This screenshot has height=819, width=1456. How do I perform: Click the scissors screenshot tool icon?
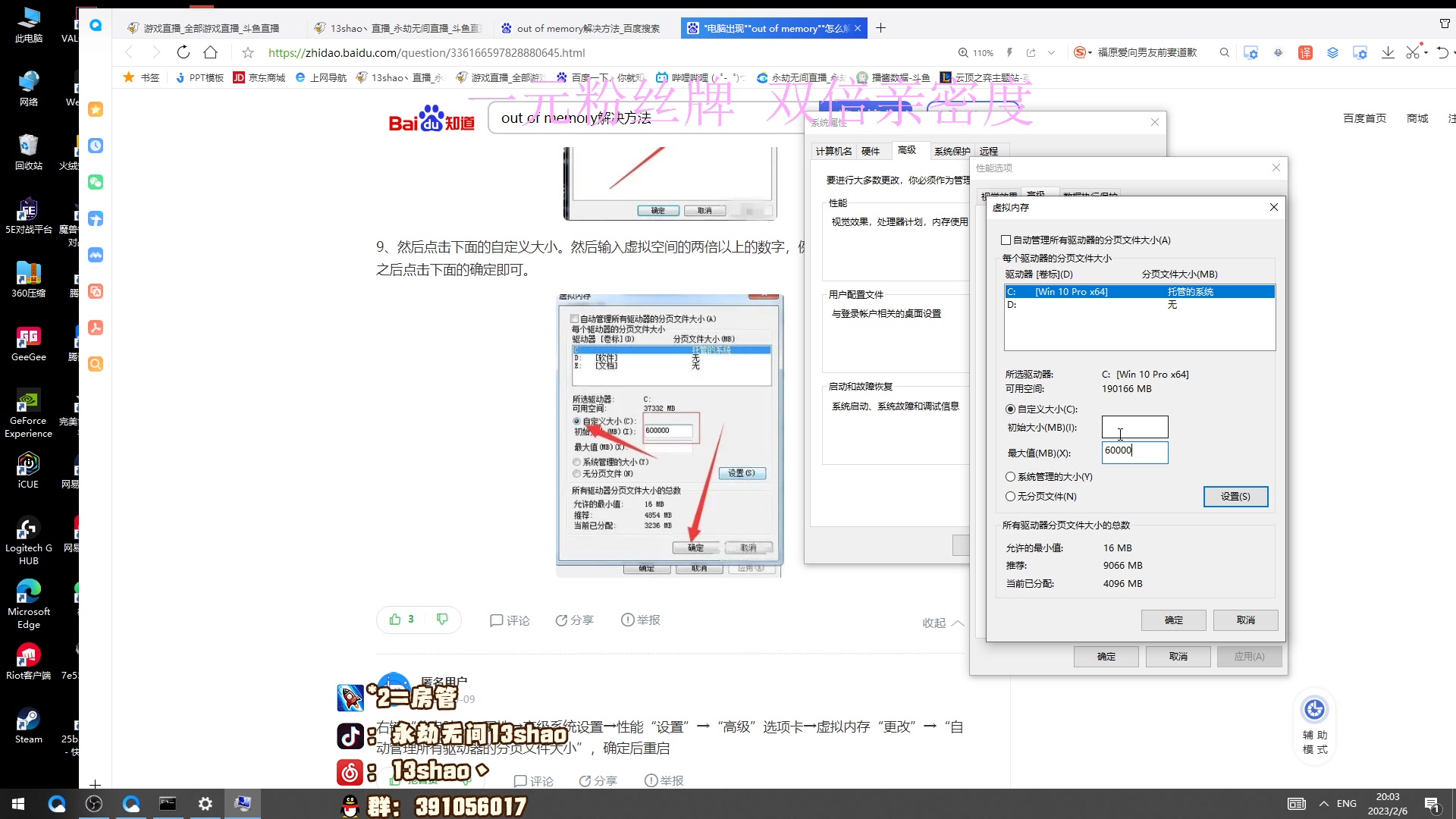[1412, 52]
